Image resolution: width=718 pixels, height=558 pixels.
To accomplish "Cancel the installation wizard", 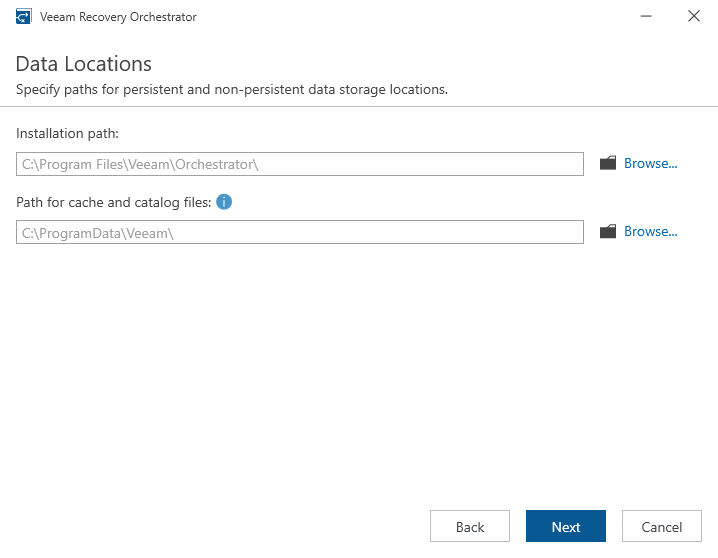I will point(662,527).
